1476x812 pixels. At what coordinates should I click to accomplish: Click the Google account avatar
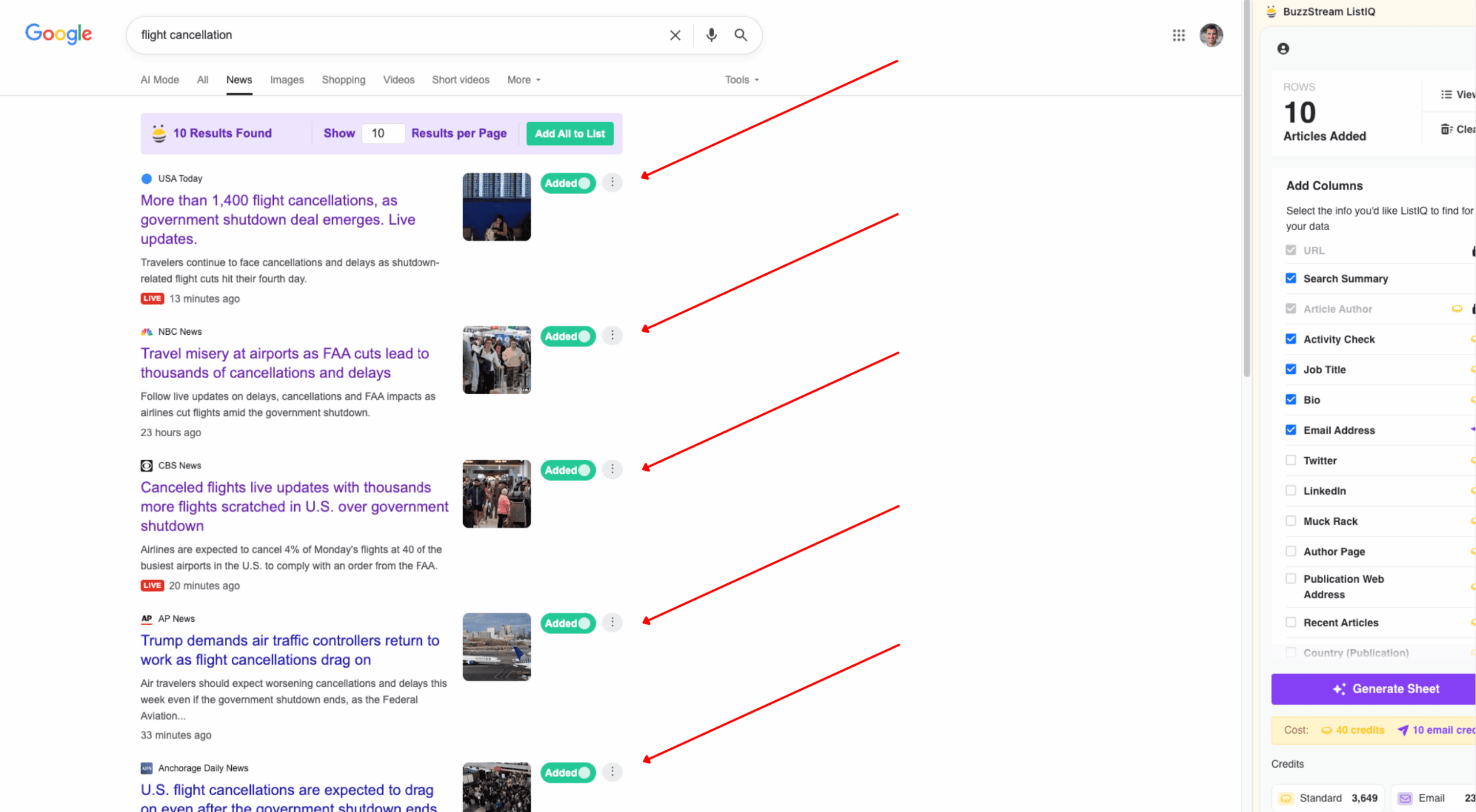tap(1211, 35)
